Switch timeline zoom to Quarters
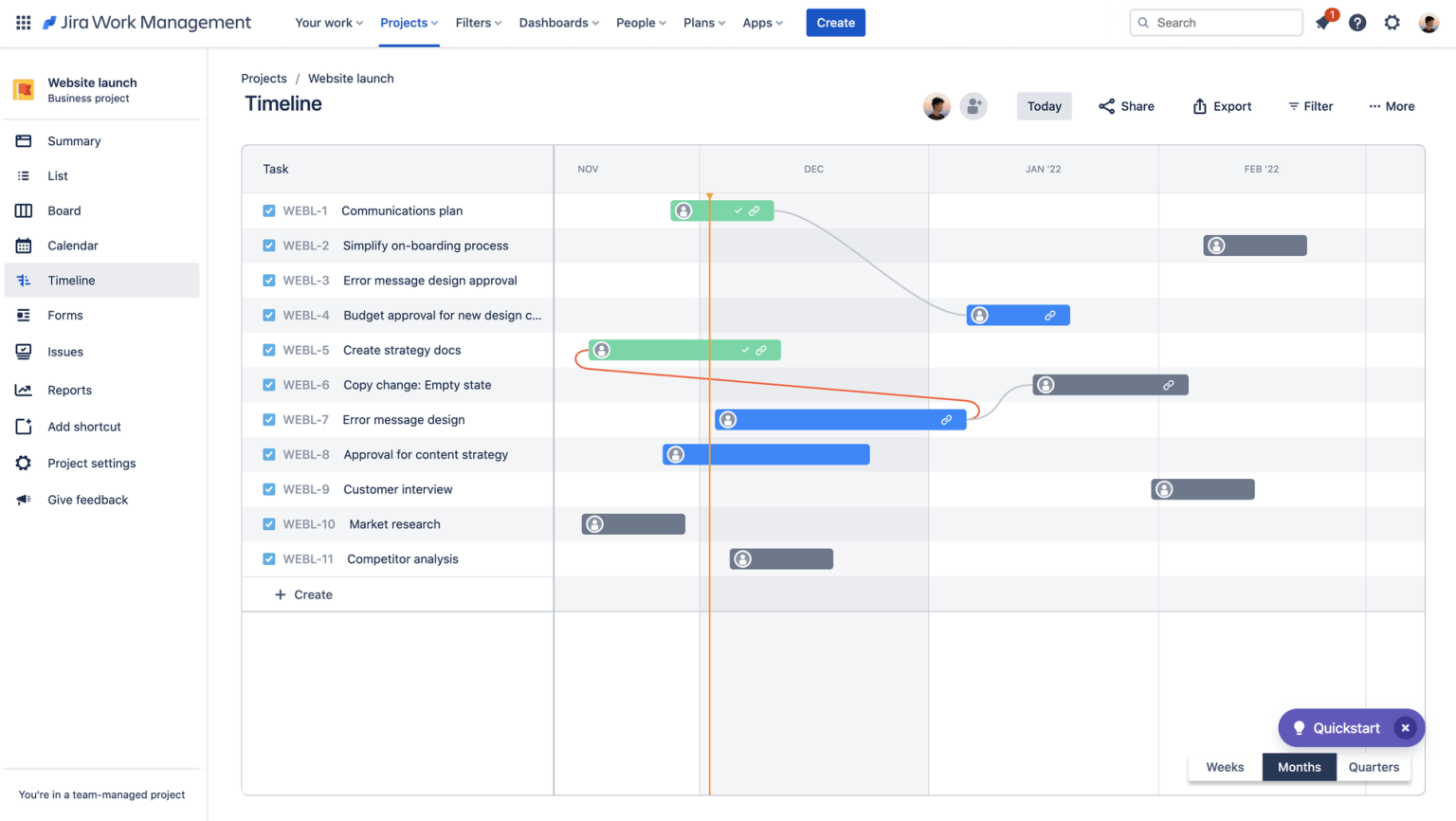 [1374, 767]
